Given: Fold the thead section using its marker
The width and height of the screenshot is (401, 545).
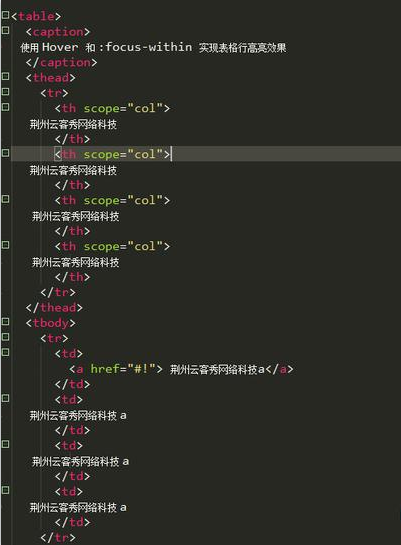Looking at the screenshot, I should 5,76.
